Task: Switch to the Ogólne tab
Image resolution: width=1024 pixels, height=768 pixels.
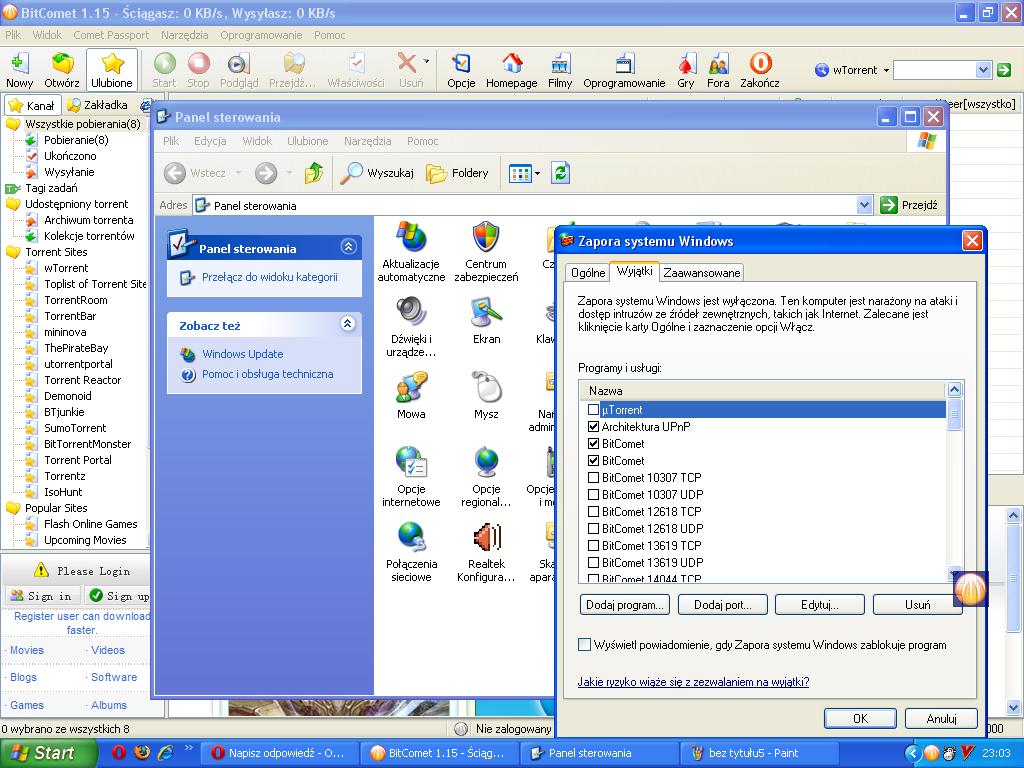Action: pyautogui.click(x=588, y=273)
